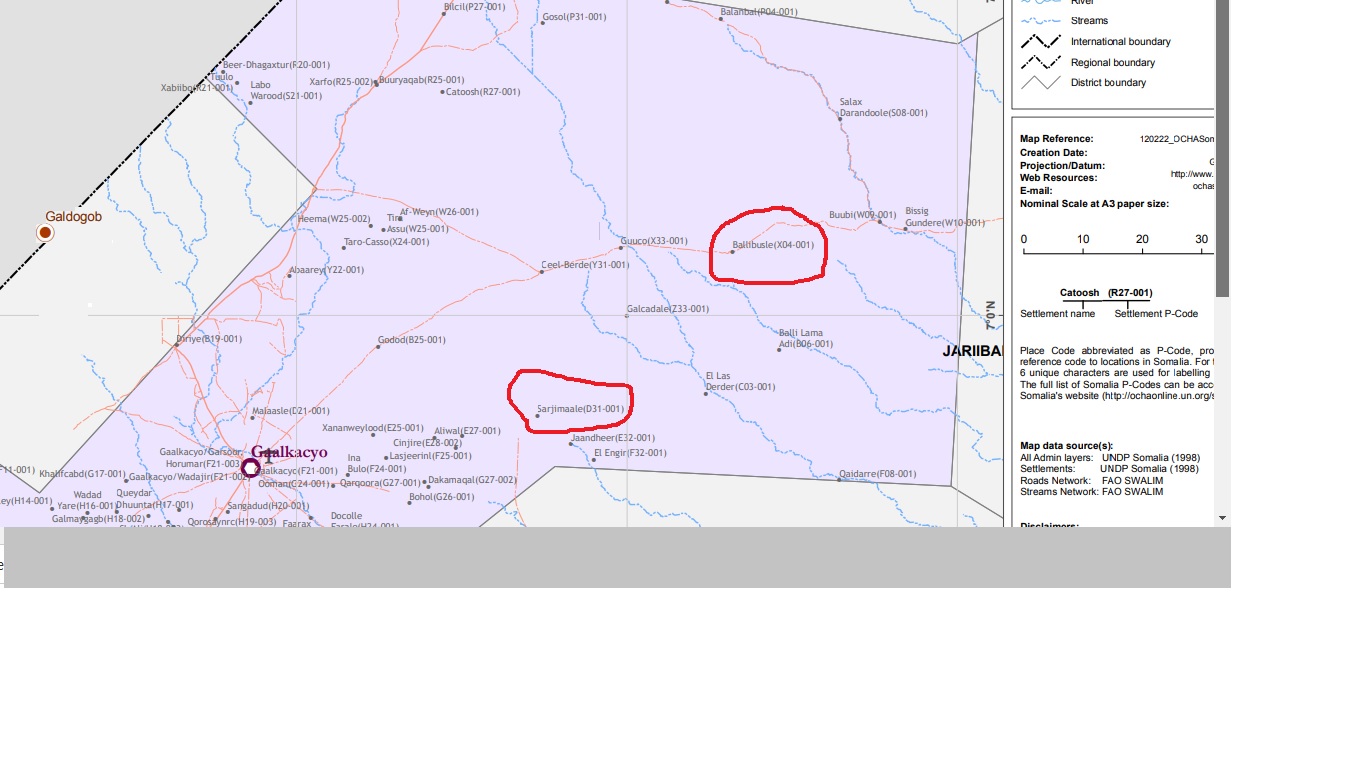
Task: Click the Lasjeerinl(F25-001) label
Action: pos(430,456)
